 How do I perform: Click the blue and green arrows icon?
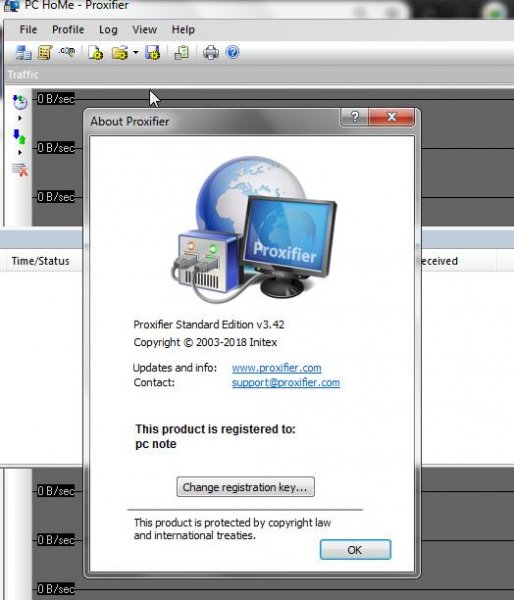tap(19, 136)
